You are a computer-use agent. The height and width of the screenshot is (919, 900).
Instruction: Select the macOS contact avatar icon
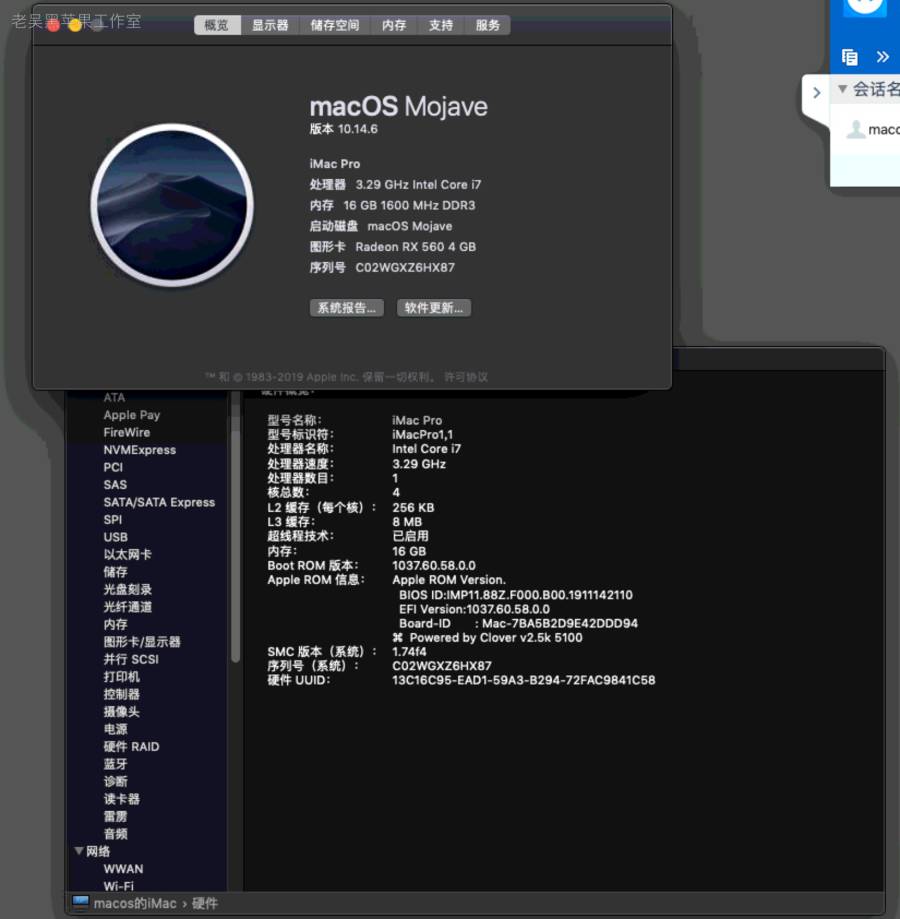click(856, 129)
